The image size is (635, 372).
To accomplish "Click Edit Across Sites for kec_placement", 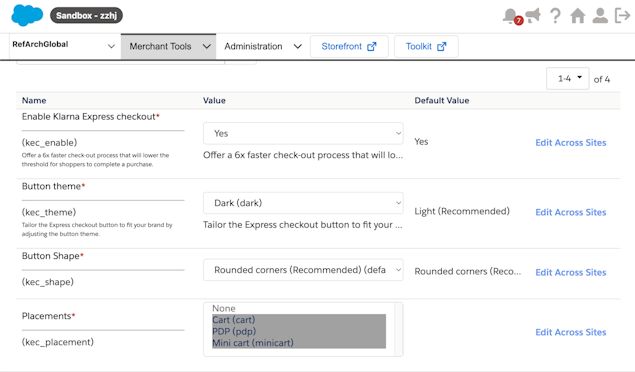I will (571, 332).
